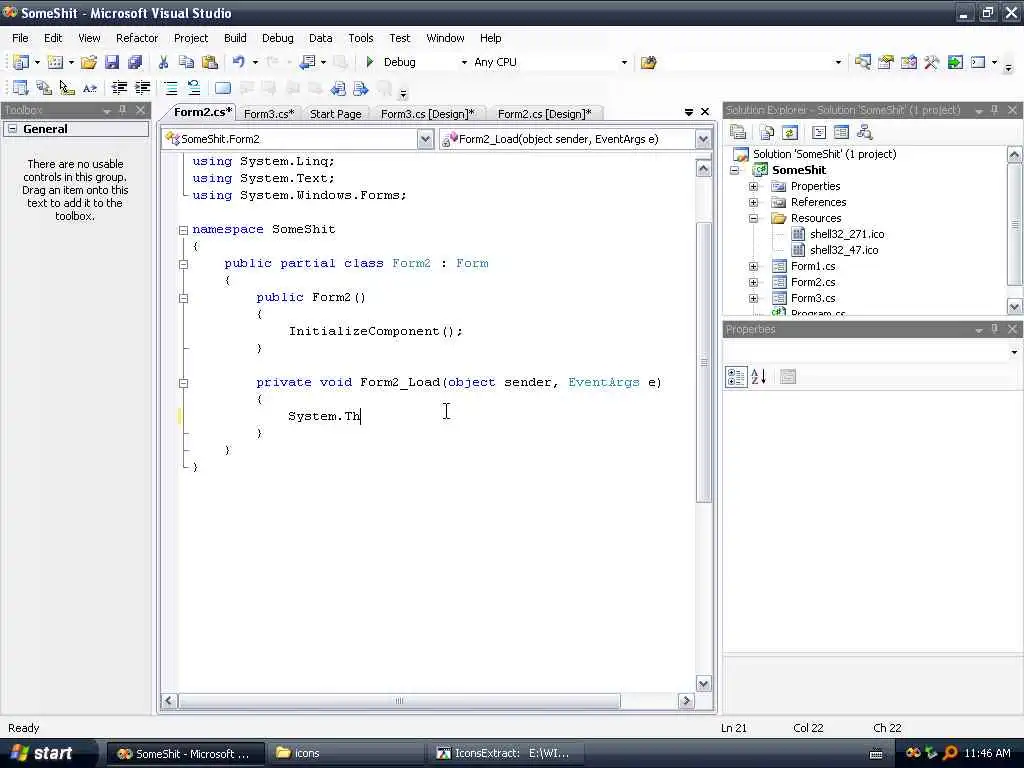Toggle auto-hide pin on Toolbox panel

coord(123,110)
